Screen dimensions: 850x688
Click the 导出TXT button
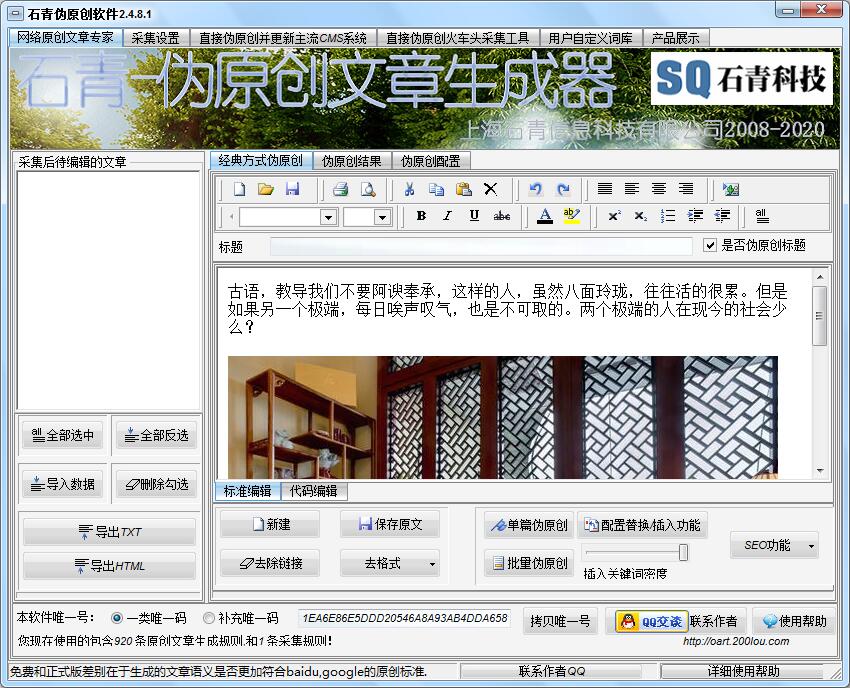click(x=109, y=532)
